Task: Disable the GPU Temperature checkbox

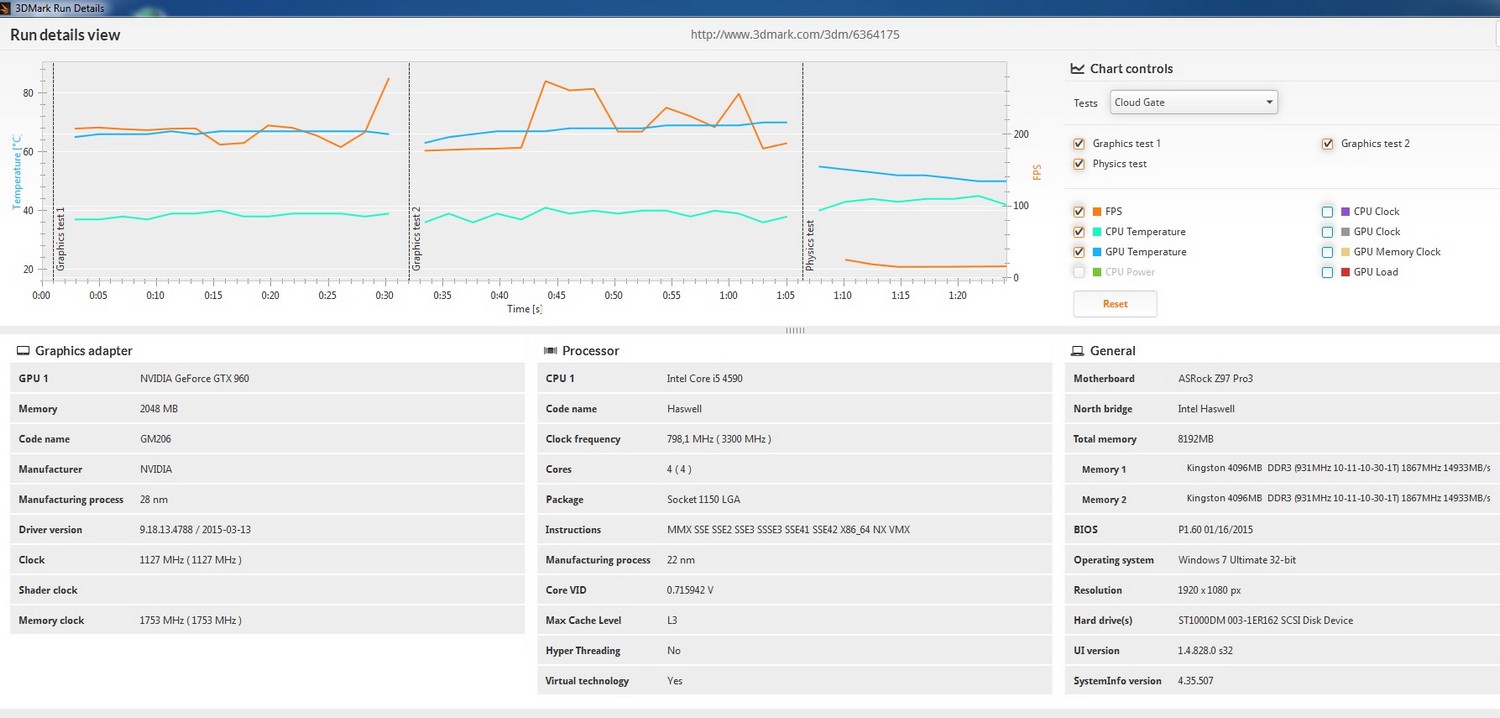Action: pyautogui.click(x=1079, y=252)
